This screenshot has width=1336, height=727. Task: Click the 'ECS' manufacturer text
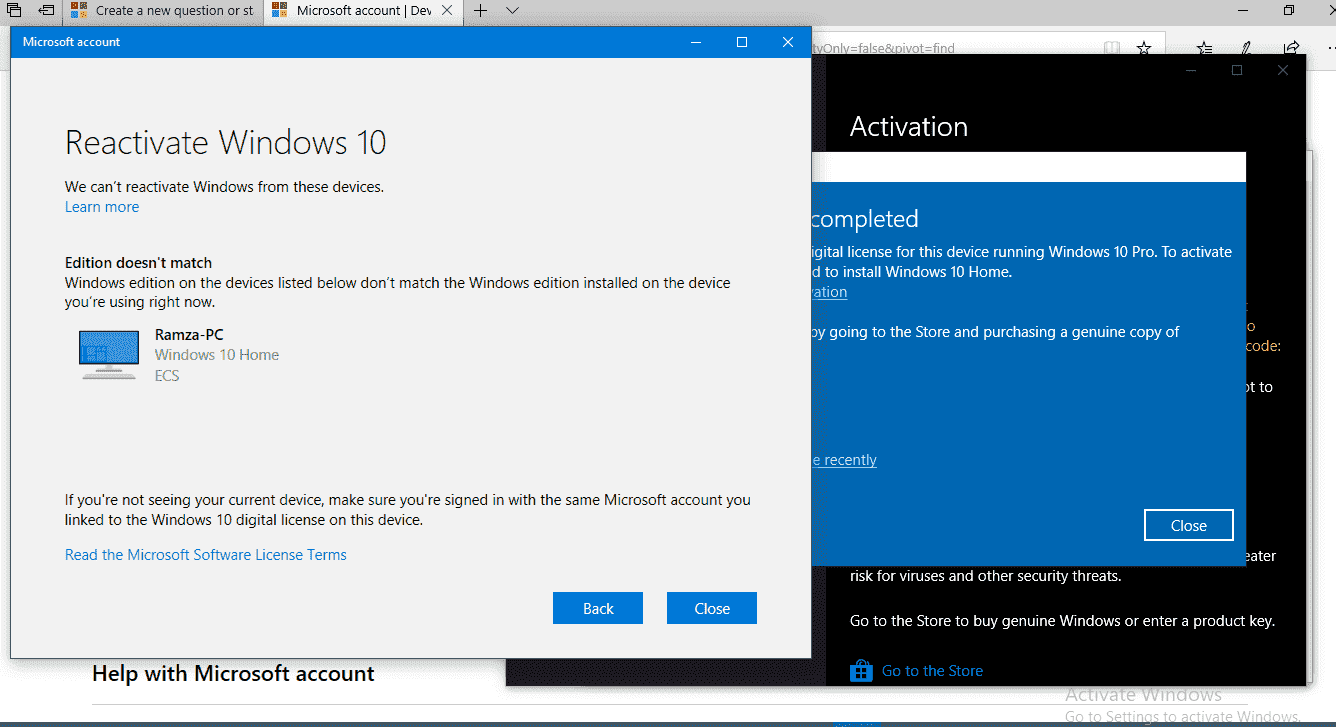tap(167, 376)
